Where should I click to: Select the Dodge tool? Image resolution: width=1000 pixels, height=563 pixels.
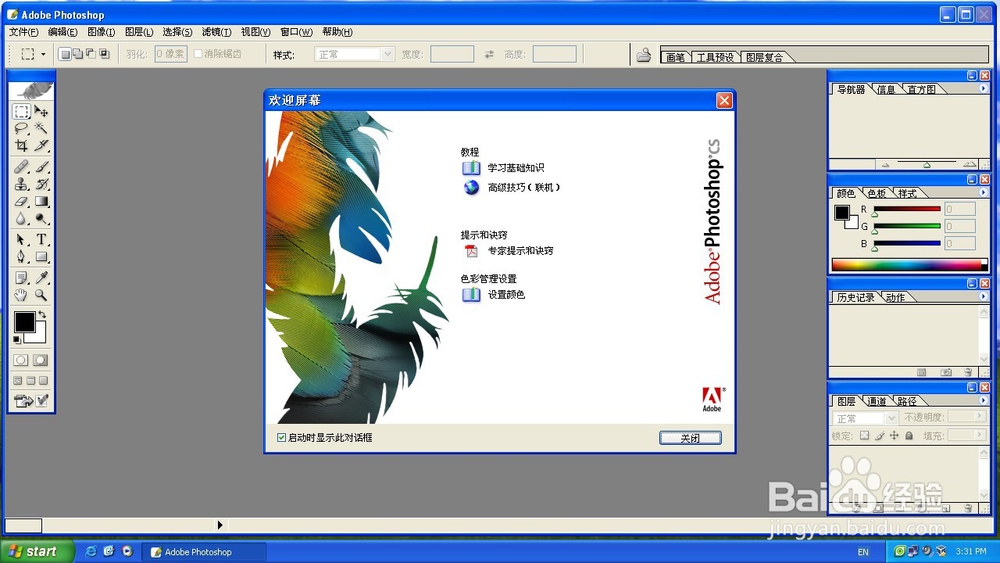tap(41, 219)
